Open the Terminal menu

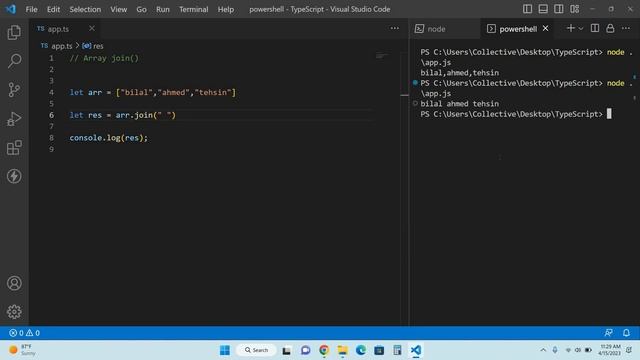(x=193, y=9)
